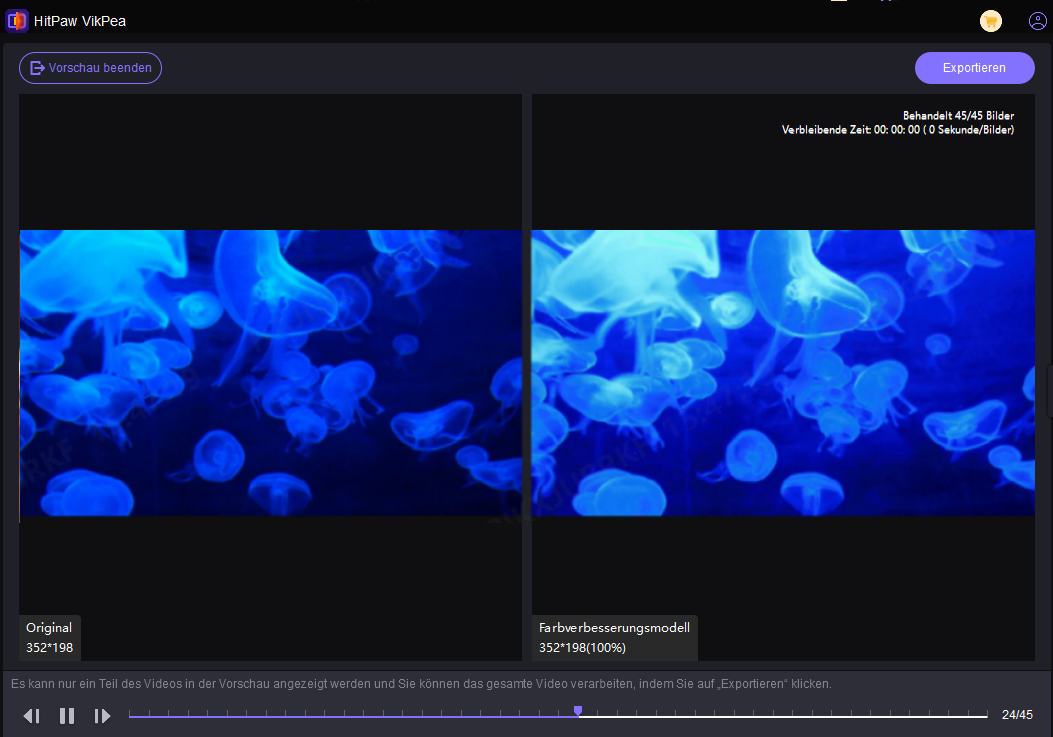The image size is (1053, 737).
Task: Click the 24/45 frame counter
Action: point(1017,715)
